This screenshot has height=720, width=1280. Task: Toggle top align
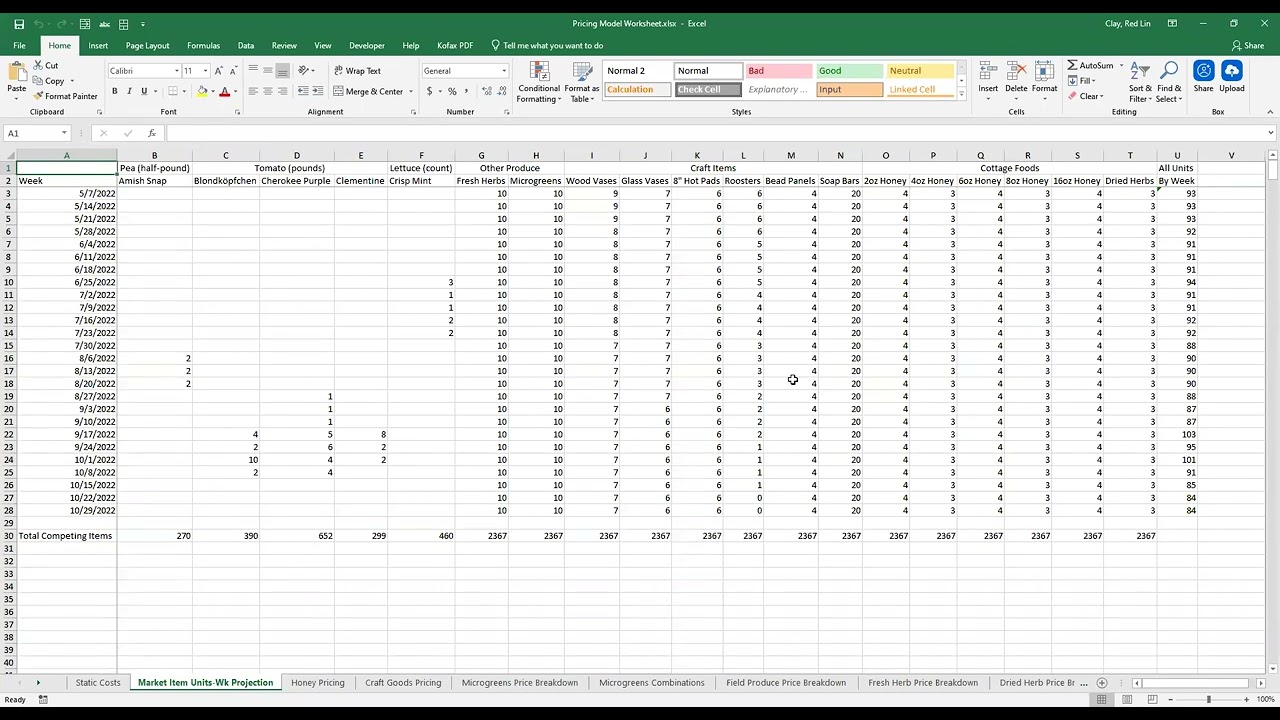click(253, 71)
